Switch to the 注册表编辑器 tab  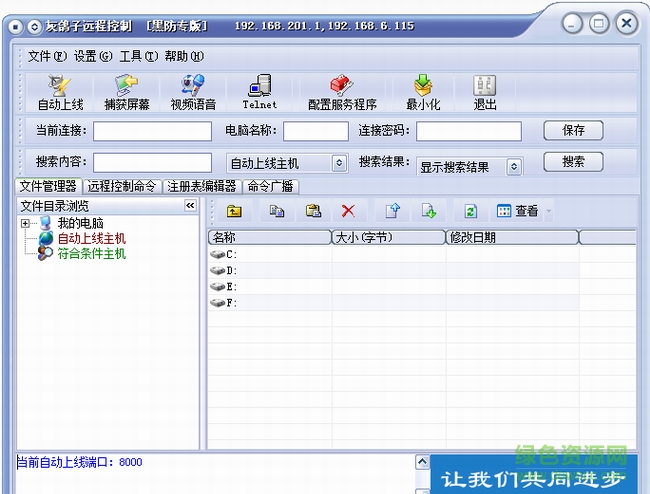pyautogui.click(x=201, y=186)
